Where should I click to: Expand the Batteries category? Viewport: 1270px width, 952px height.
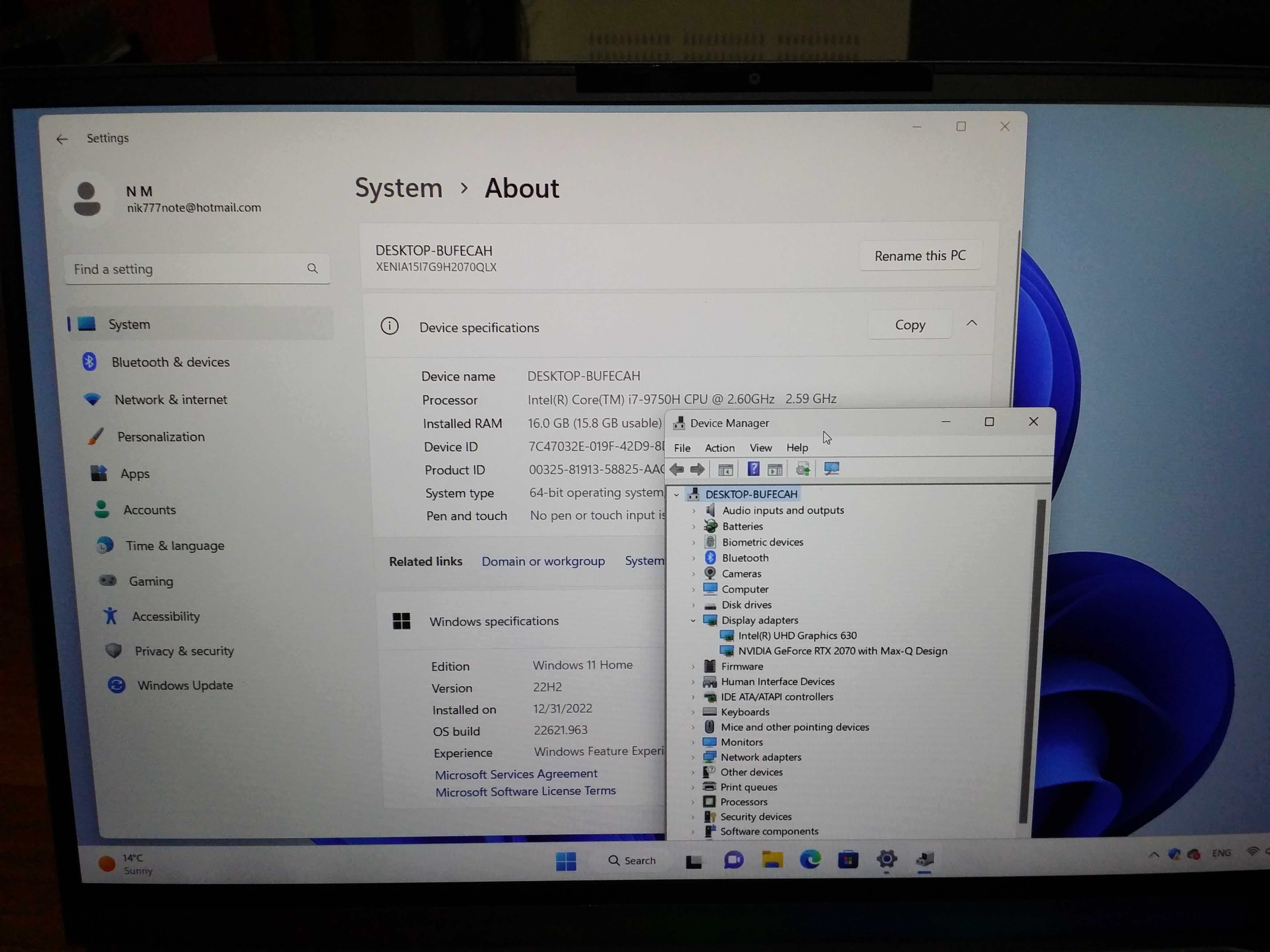pyautogui.click(x=693, y=526)
